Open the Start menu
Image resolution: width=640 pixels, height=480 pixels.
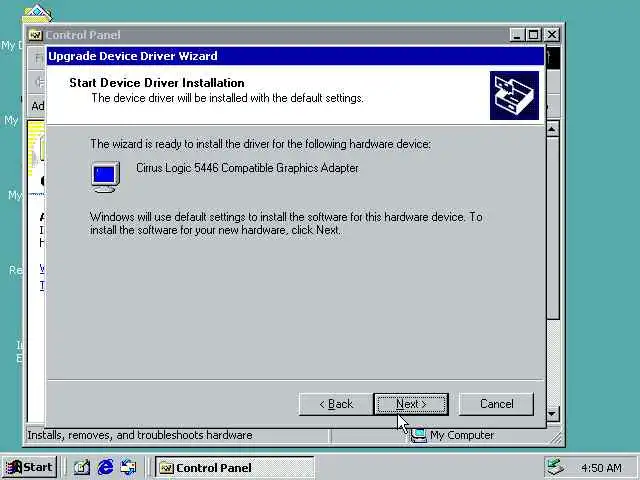point(29,467)
